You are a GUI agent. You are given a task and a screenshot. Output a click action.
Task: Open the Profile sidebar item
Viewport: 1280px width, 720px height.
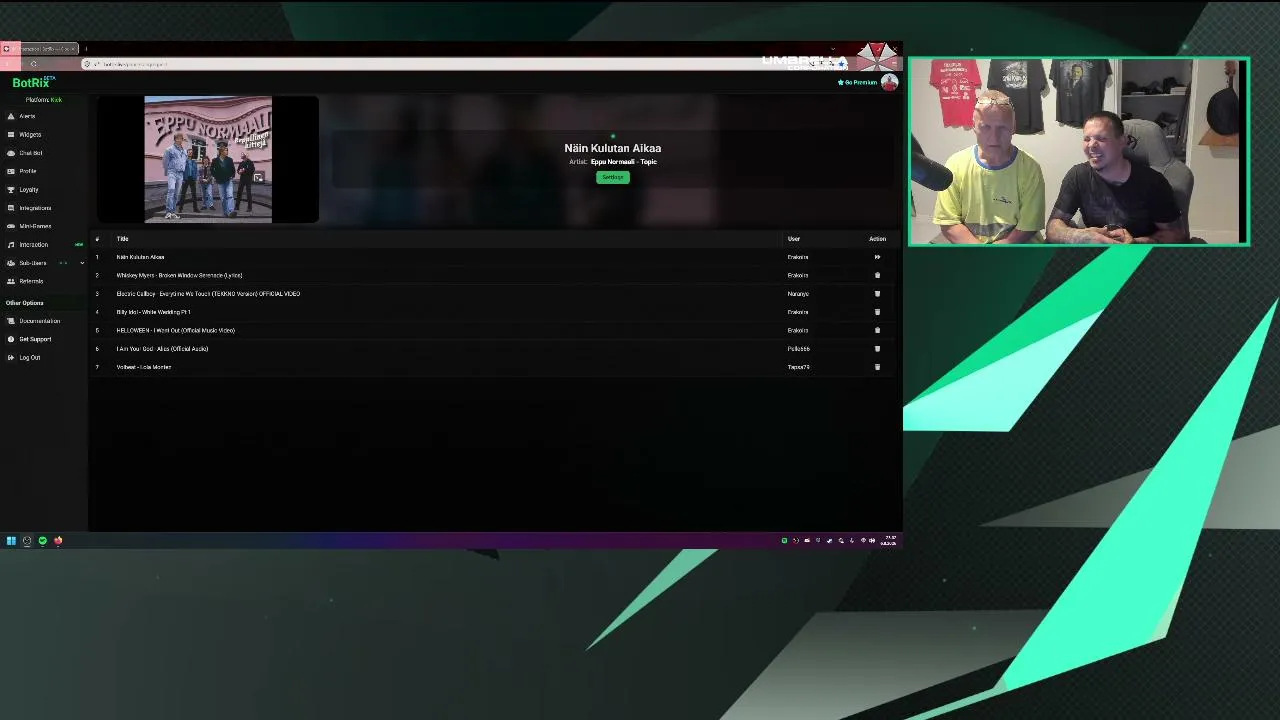28,171
